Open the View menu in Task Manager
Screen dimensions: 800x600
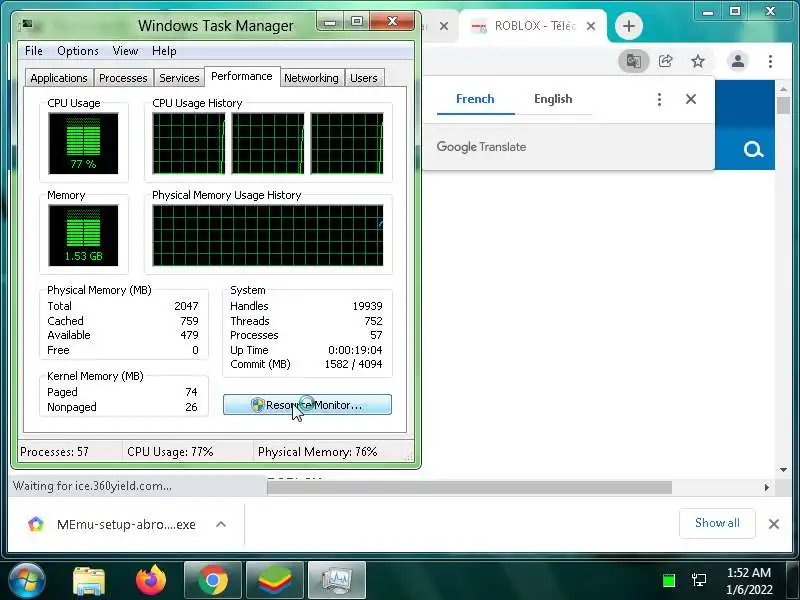[125, 51]
